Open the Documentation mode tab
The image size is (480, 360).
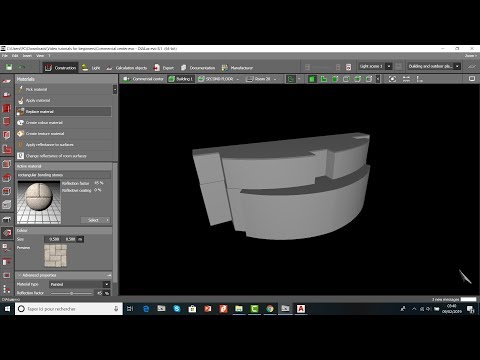pos(198,68)
